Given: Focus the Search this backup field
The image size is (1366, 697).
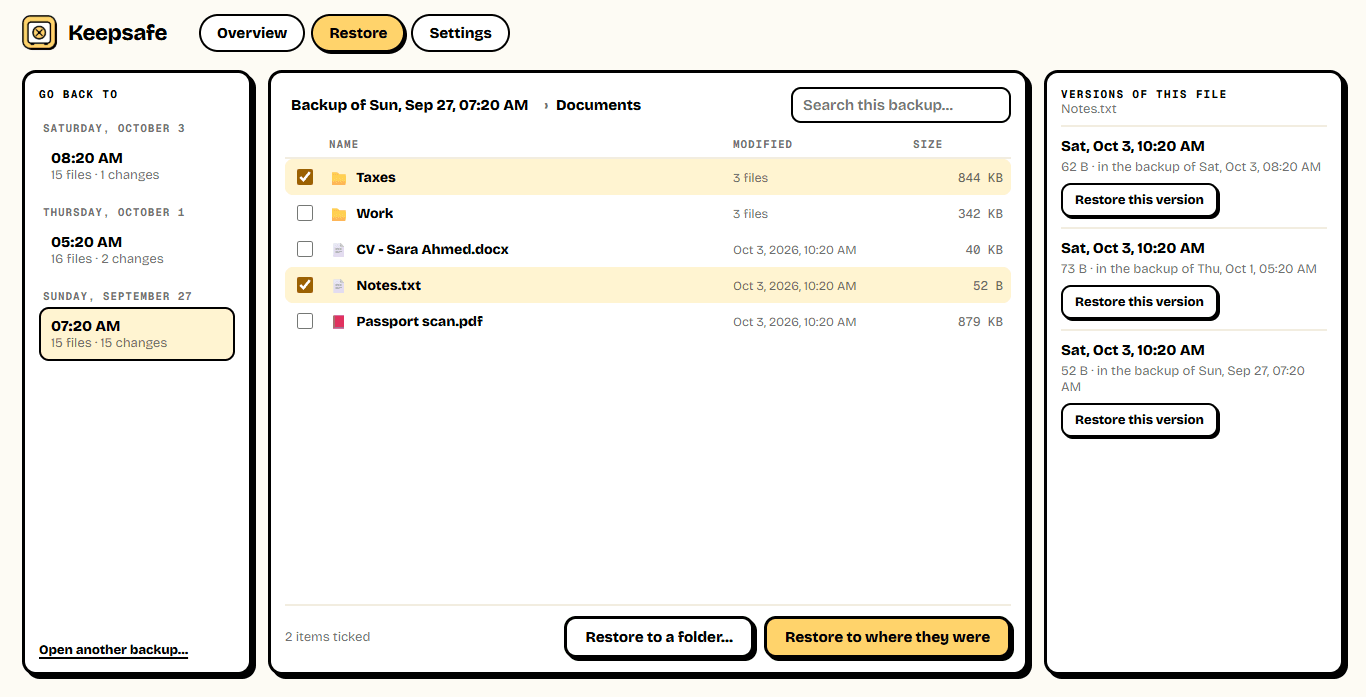Looking at the screenshot, I should (x=900, y=105).
